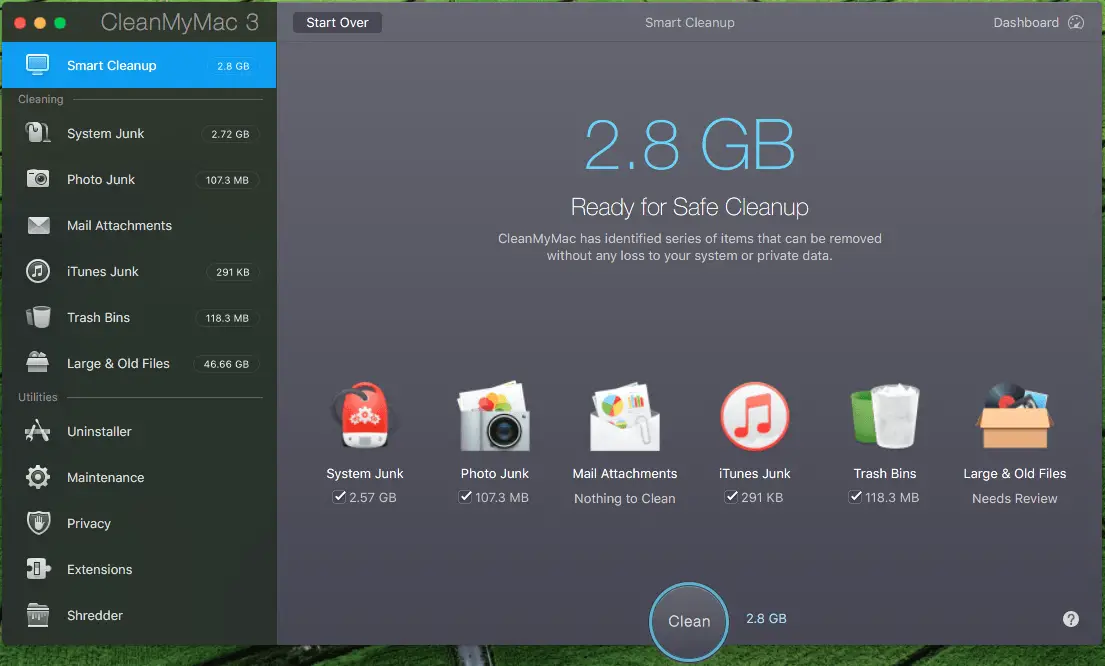
Task: Click the Smart Cleanup monitor icon in sidebar
Action: [37, 65]
